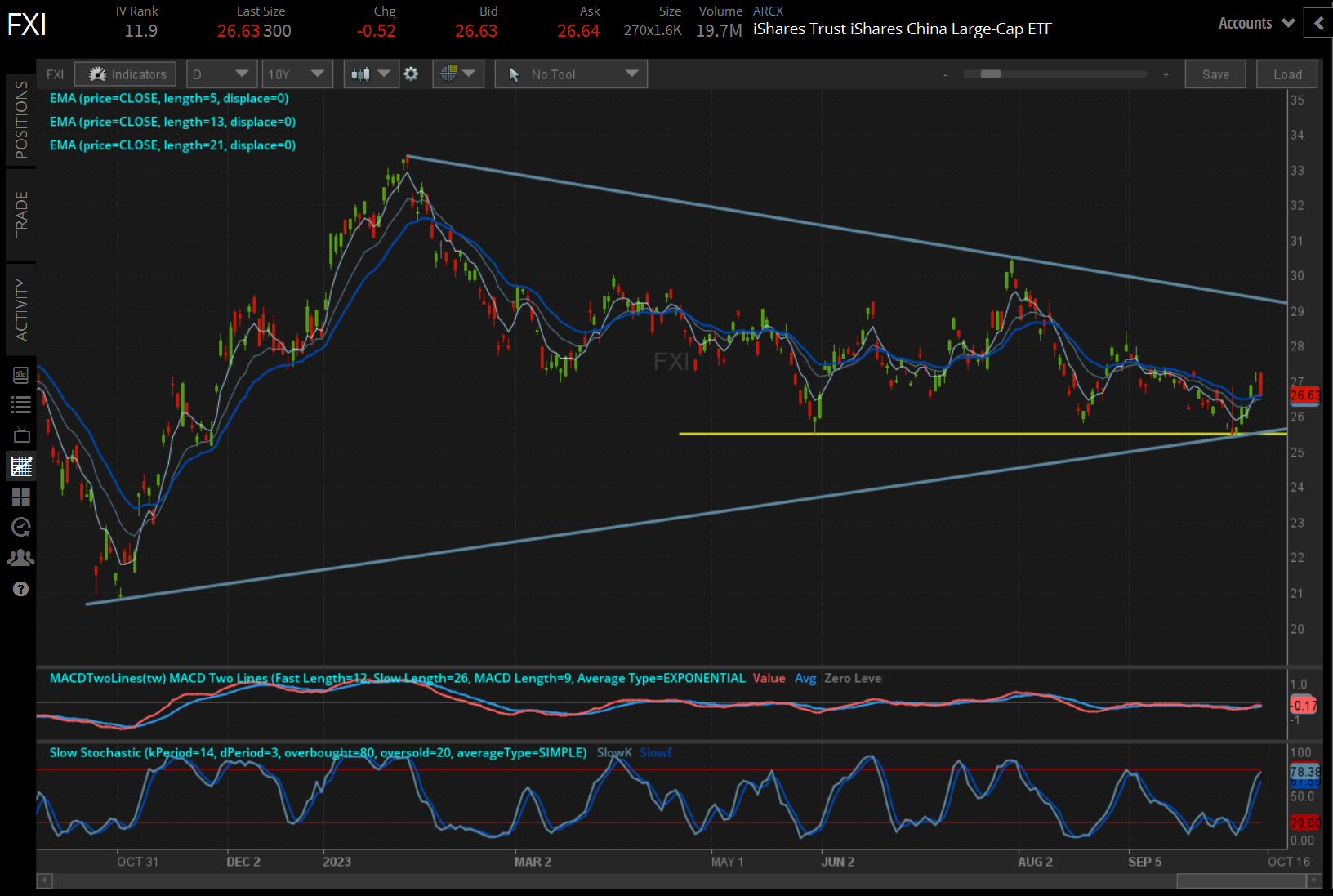
Task: Click the help question mark icon
Action: coord(21,589)
